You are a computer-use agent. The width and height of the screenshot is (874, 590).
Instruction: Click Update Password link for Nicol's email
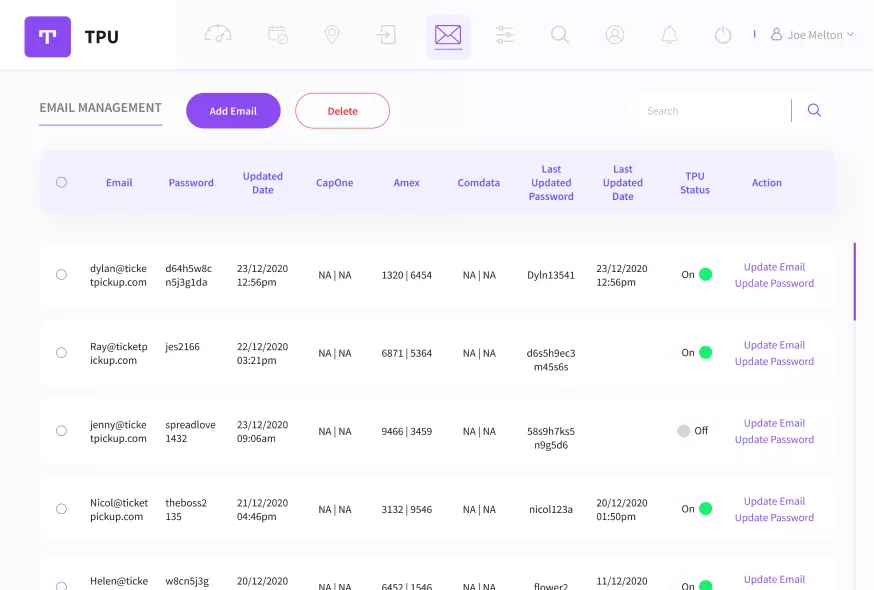coord(774,518)
